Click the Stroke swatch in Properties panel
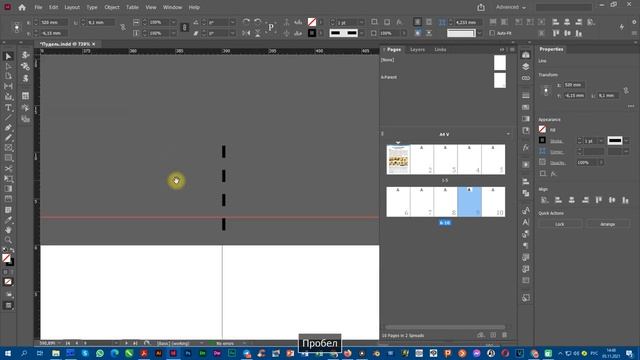Image resolution: width=640 pixels, height=360 pixels. pos(542,140)
